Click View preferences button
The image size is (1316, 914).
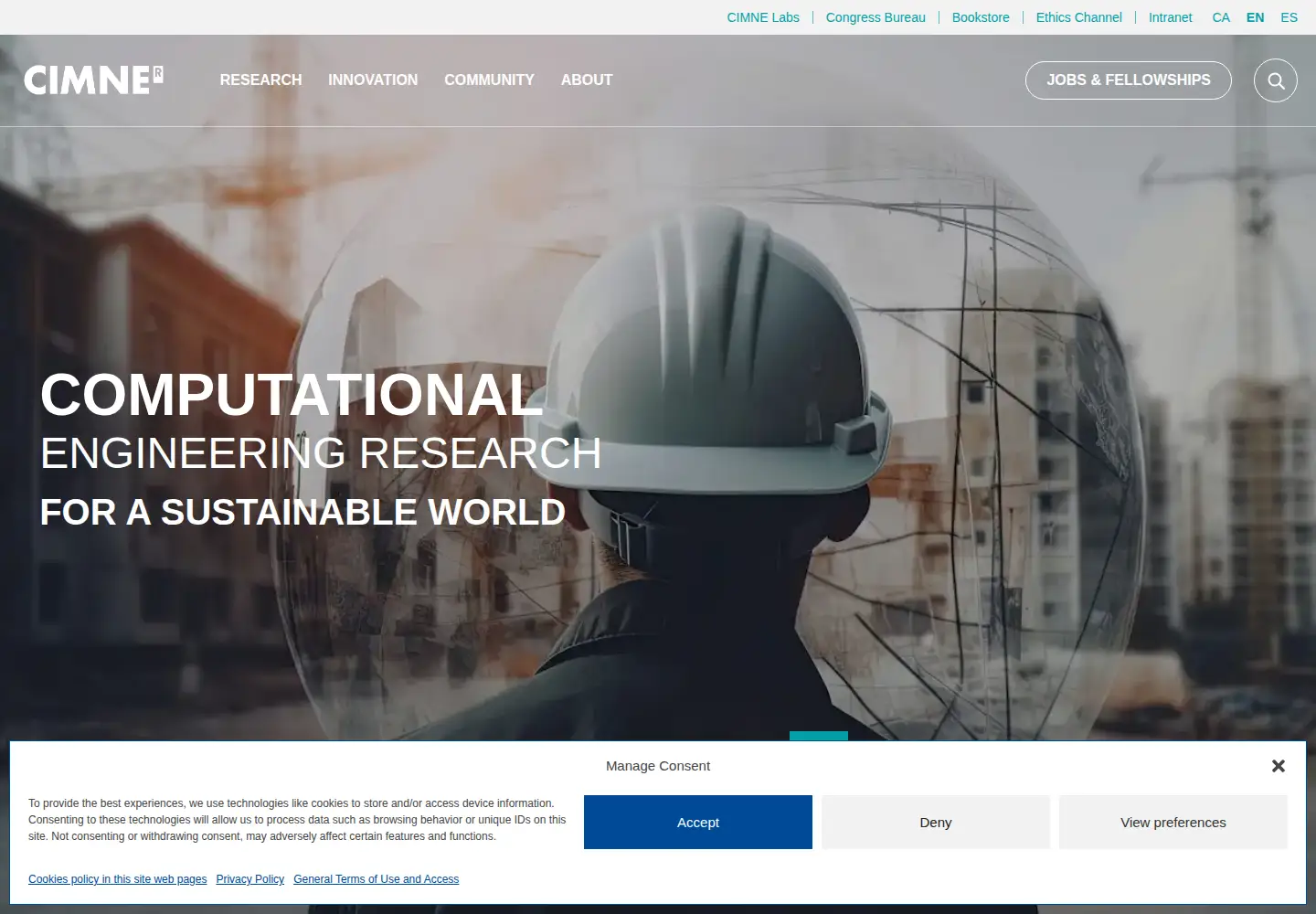[1173, 823]
